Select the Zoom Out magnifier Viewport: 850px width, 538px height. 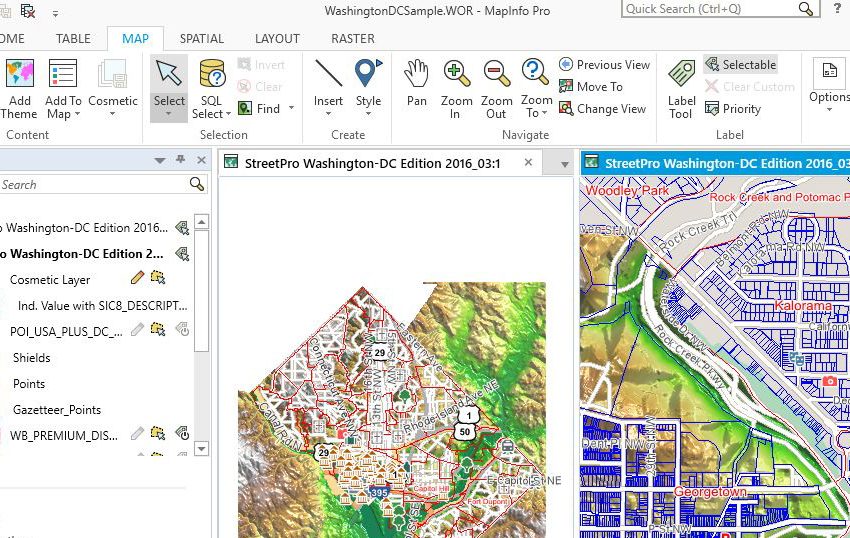click(497, 89)
